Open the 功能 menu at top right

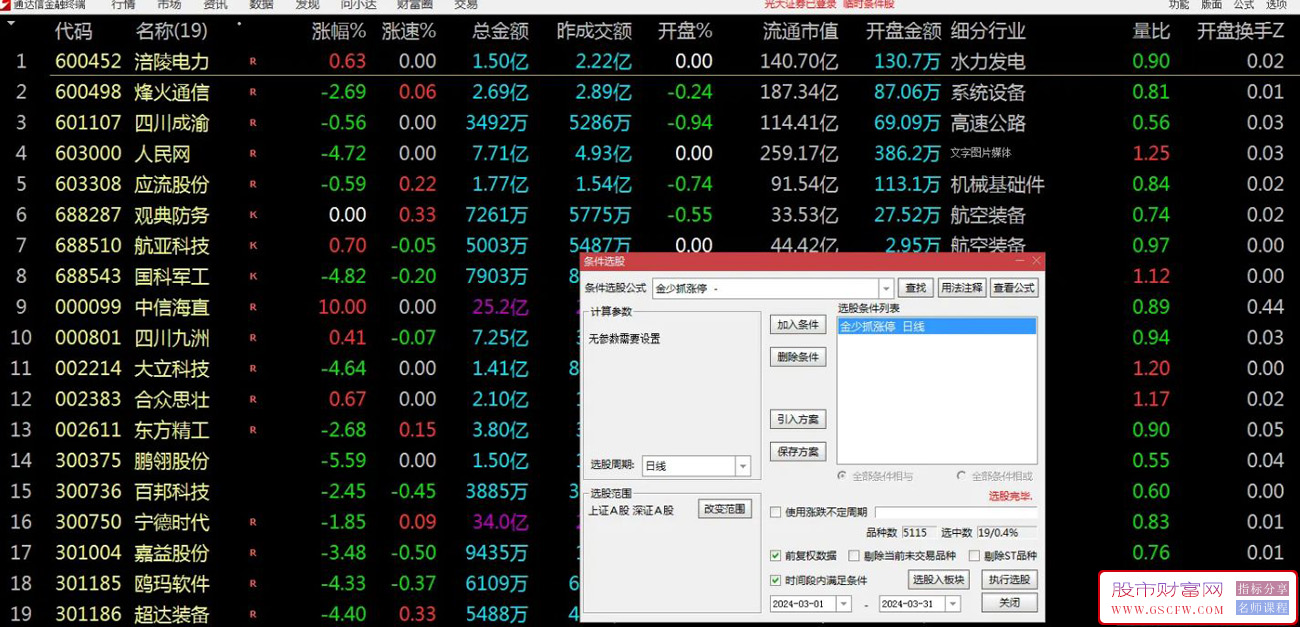click(1179, 4)
